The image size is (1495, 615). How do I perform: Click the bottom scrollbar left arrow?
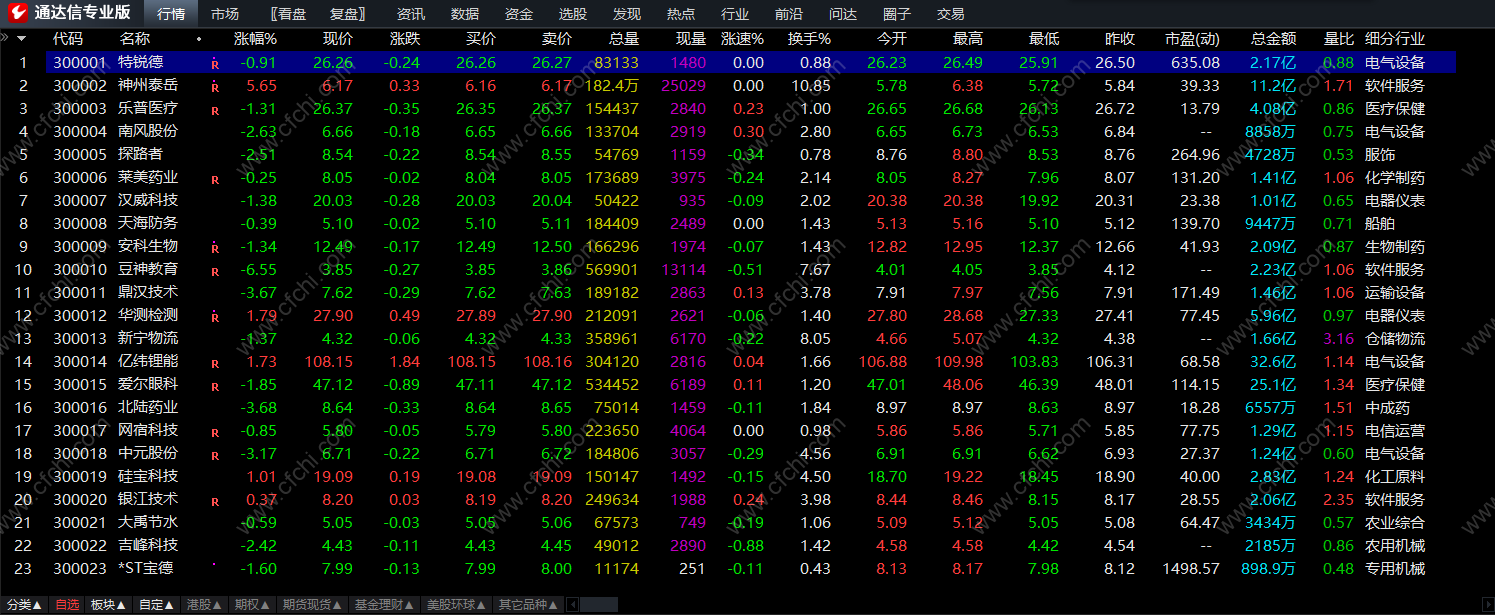click(573, 604)
